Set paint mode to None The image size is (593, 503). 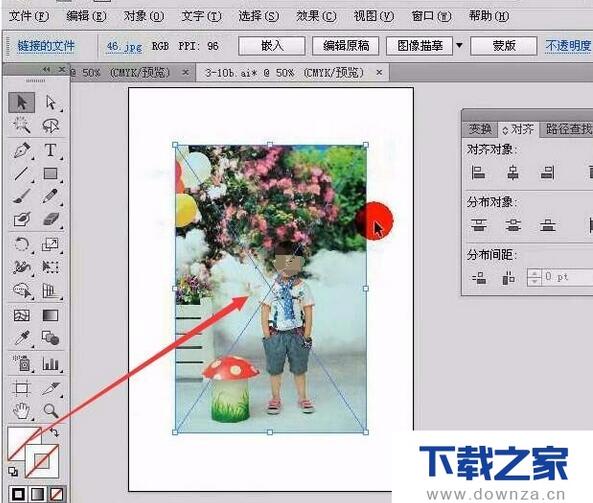[57, 494]
